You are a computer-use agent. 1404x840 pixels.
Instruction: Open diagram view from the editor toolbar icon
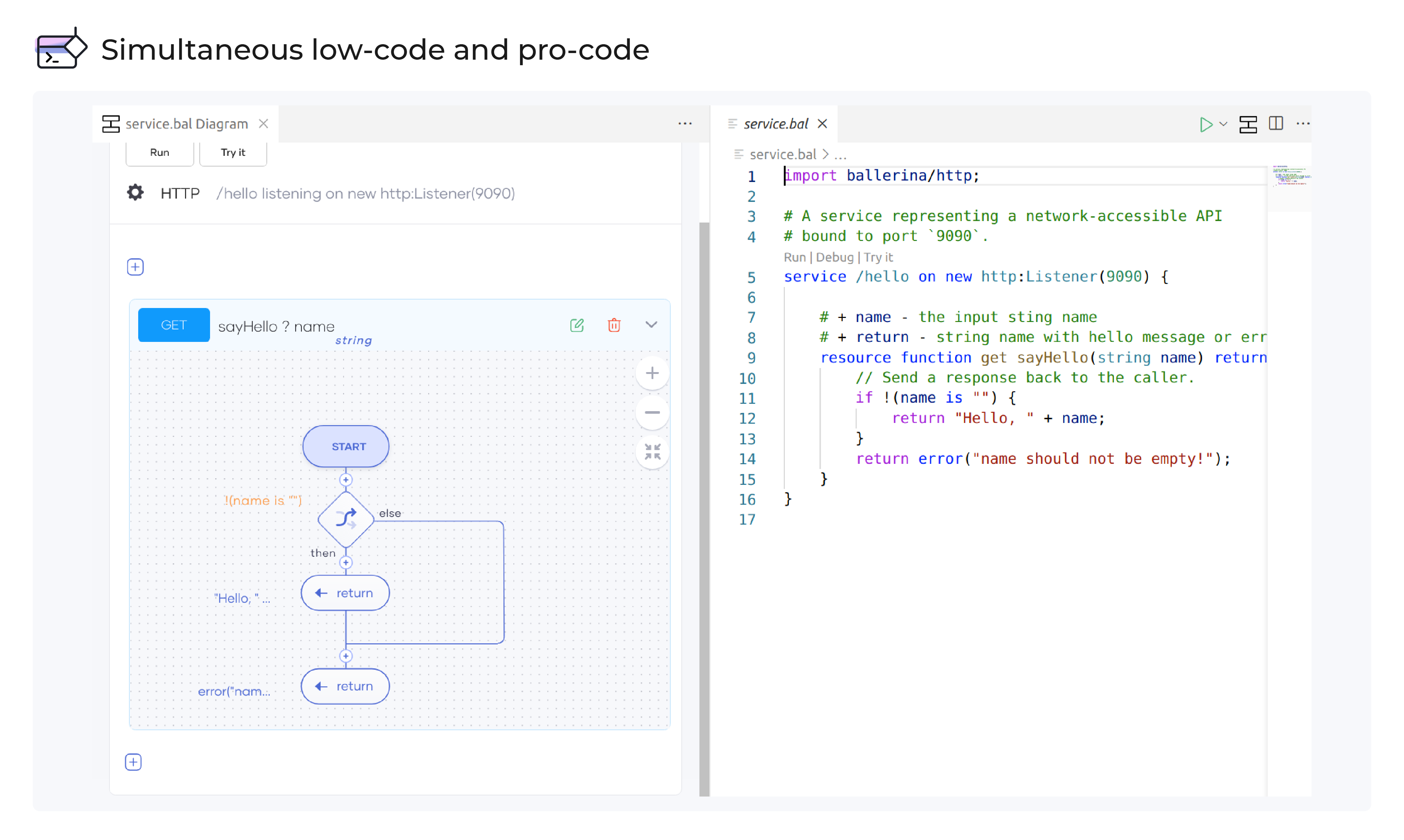click(x=1248, y=124)
